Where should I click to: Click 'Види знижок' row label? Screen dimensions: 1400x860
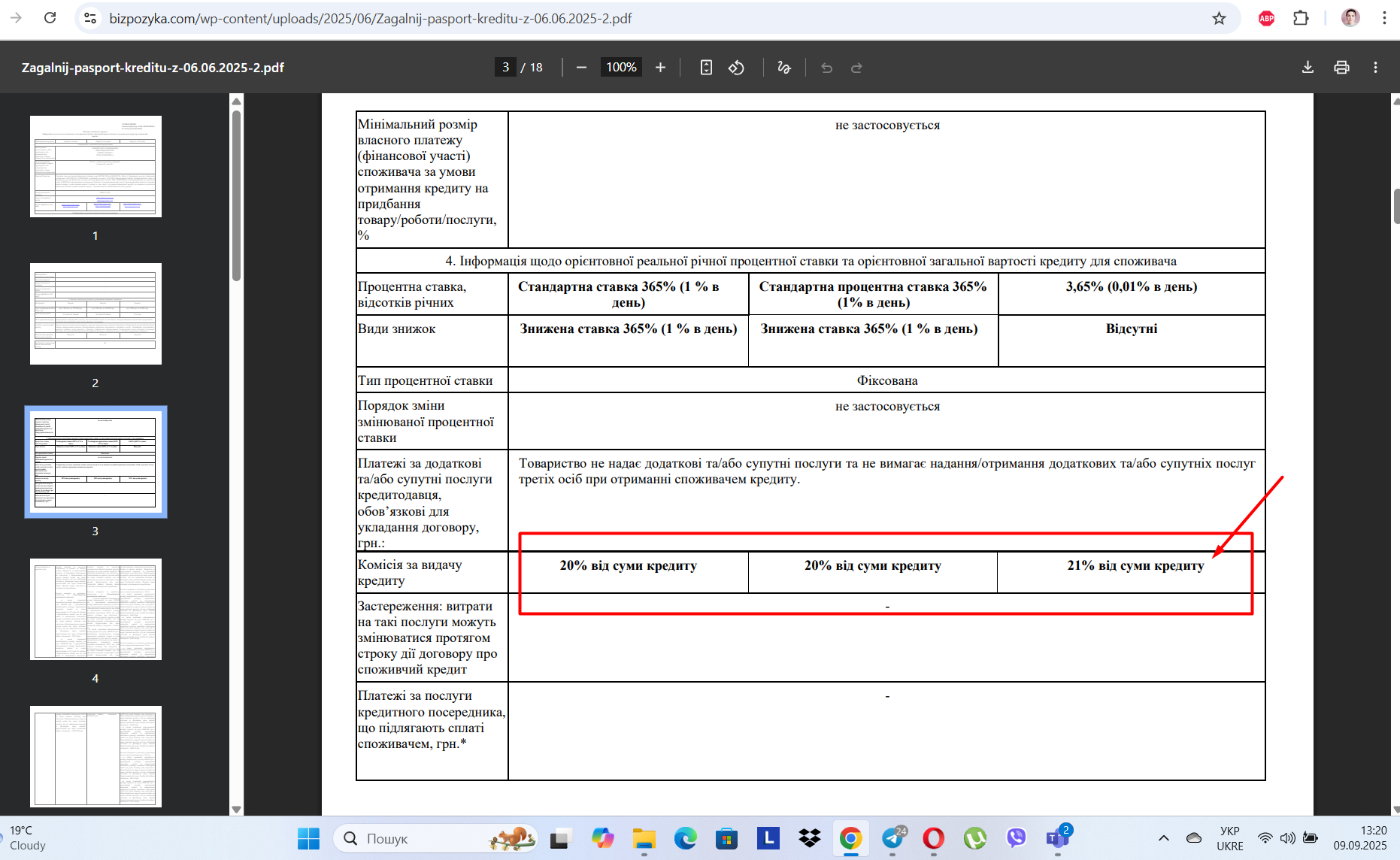[396, 329]
